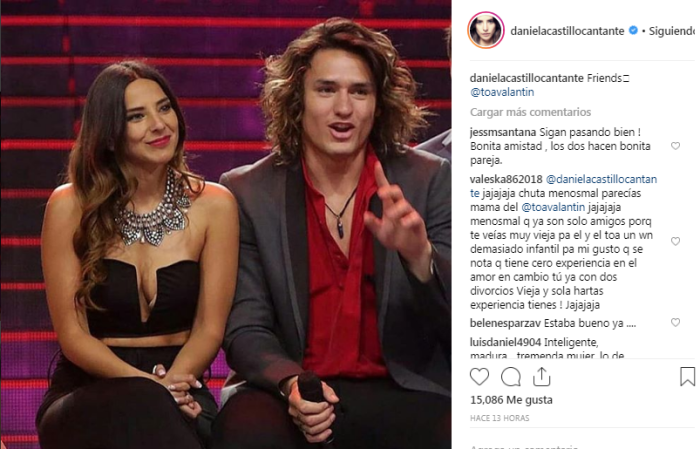Open @toavalantin mention in caption
The width and height of the screenshot is (700, 449).
[502, 92]
